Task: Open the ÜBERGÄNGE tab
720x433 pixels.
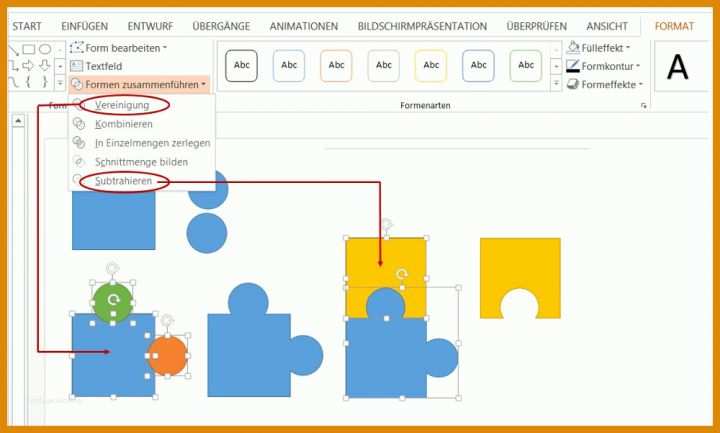Action: [221, 26]
